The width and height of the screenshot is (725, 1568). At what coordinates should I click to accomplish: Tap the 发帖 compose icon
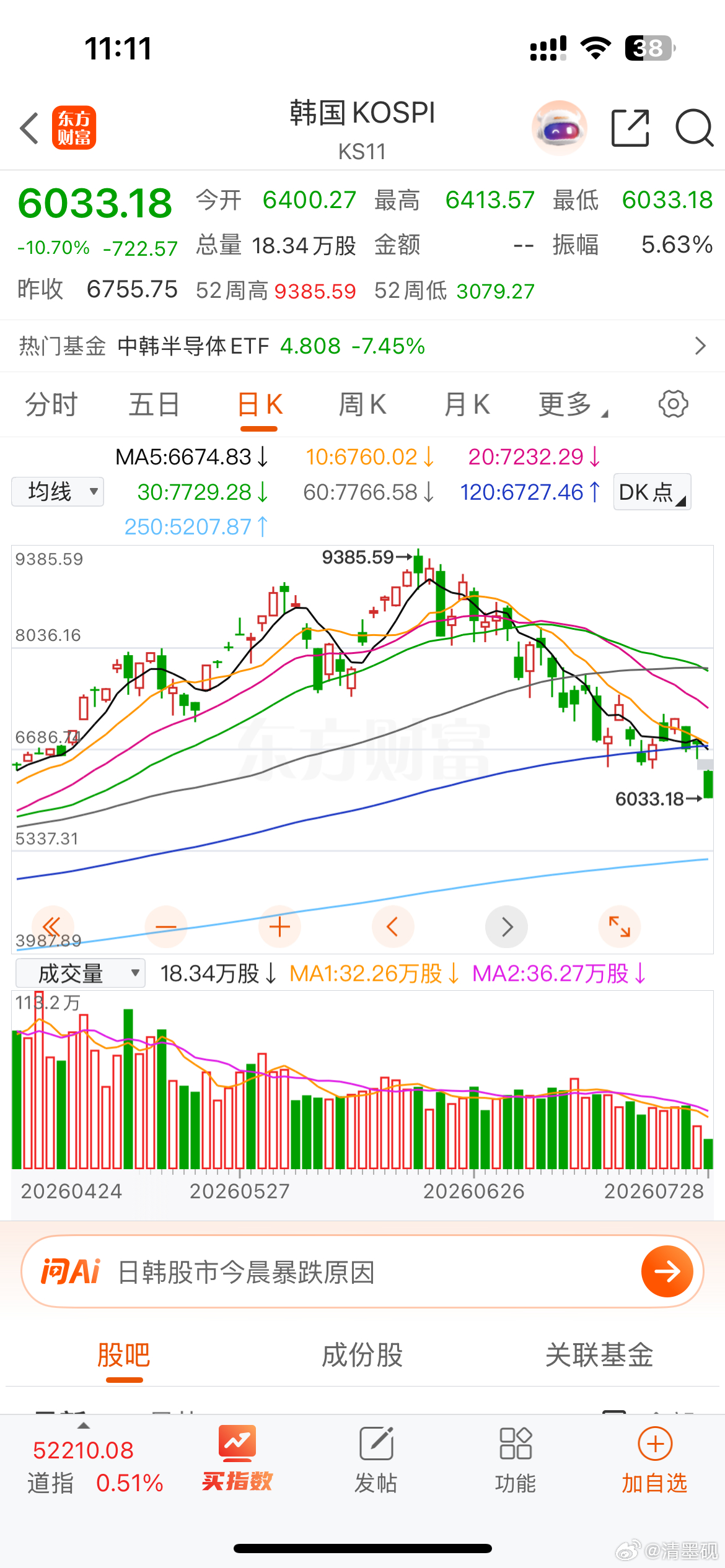tap(376, 1443)
